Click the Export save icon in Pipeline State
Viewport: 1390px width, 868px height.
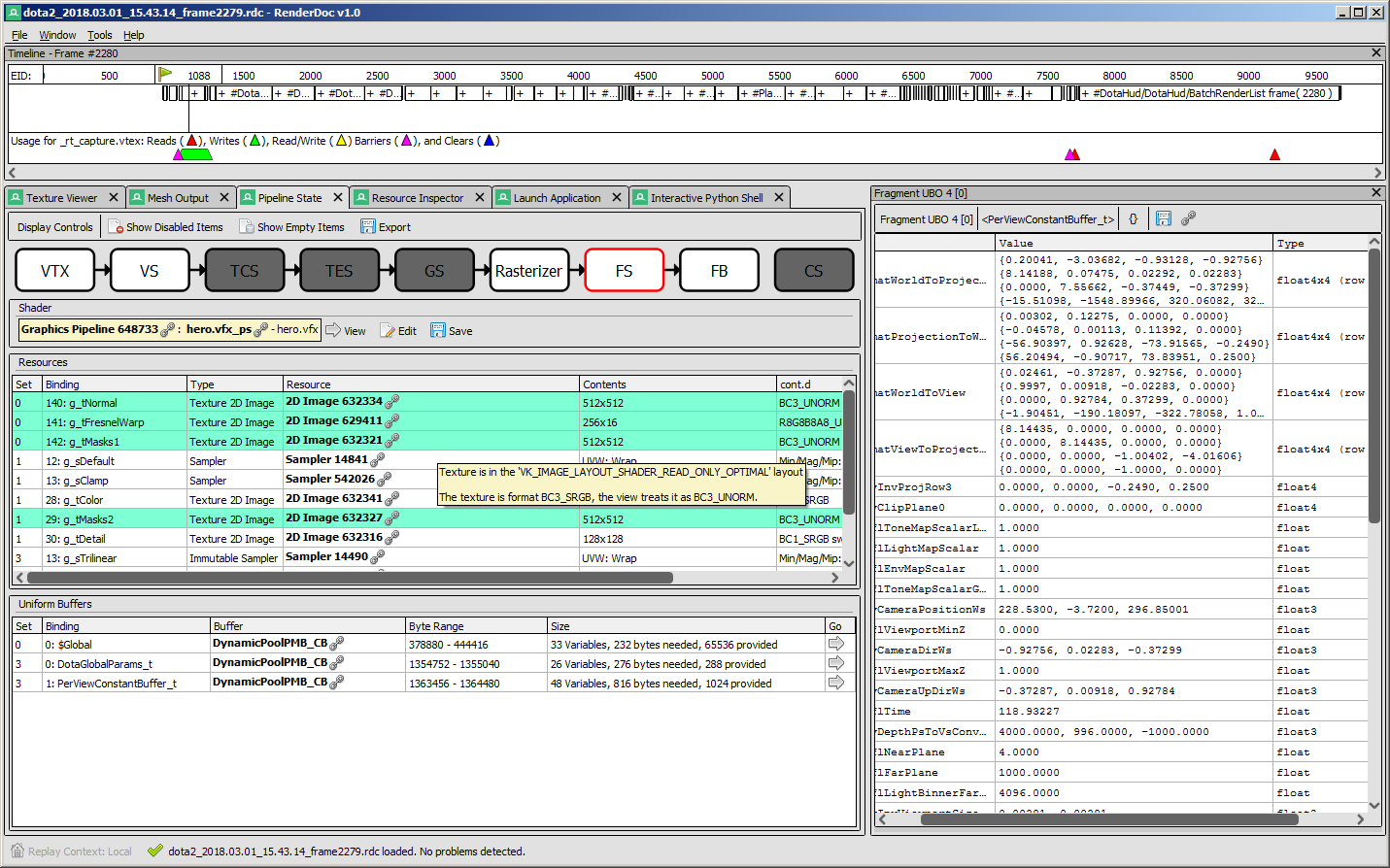click(x=368, y=227)
